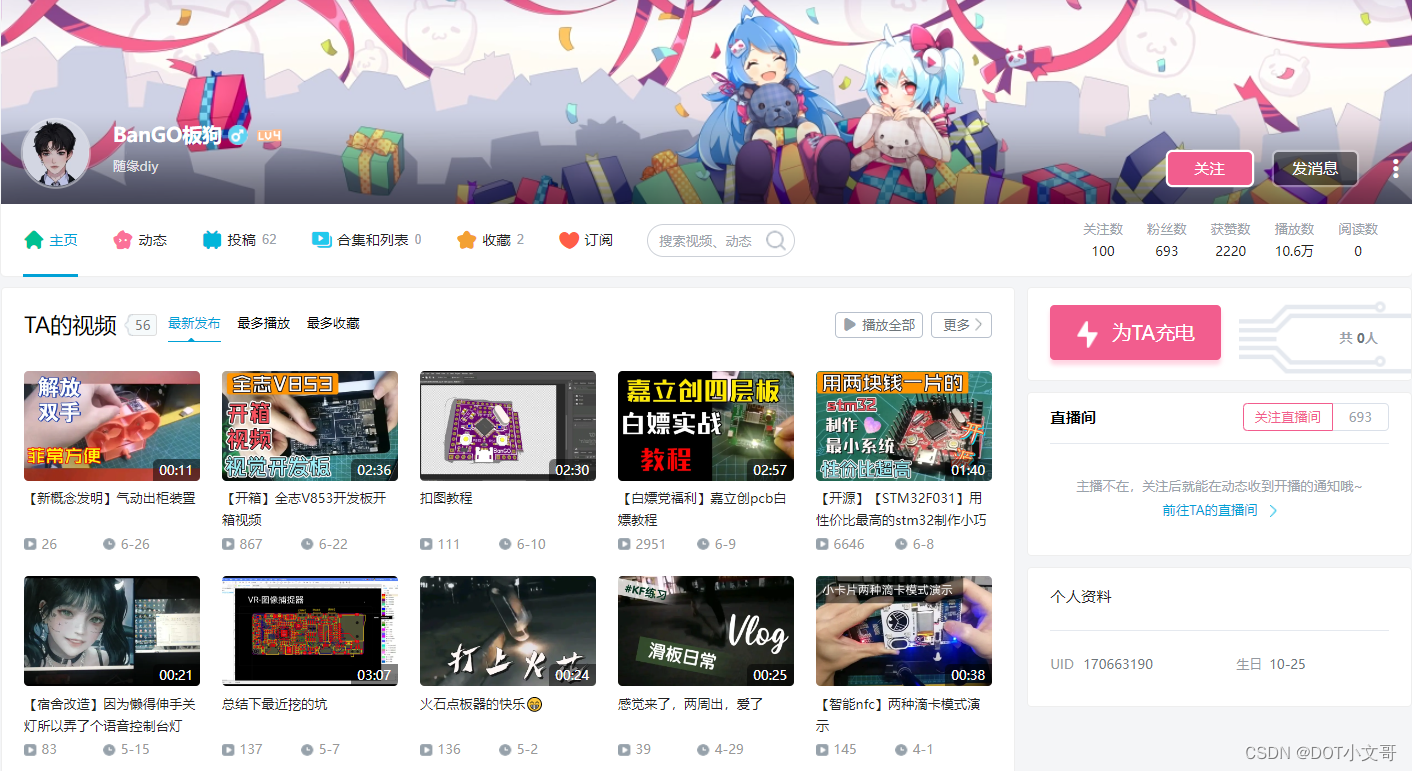Click the home icon beside 主页
Screen dimensions: 1412x771
pos(34,240)
